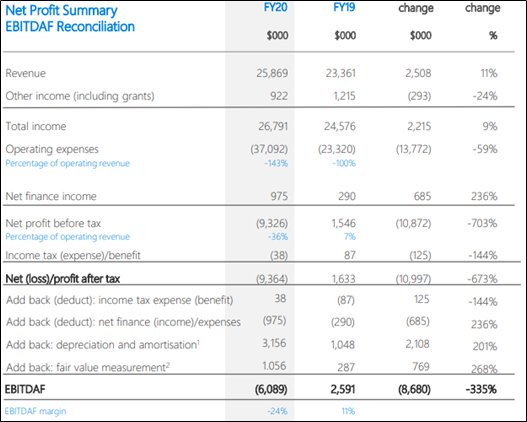Image resolution: width=527 pixels, height=422 pixels.
Task: Select Income tax (expense)/benefit row label
Action: pyautogui.click(x=73, y=256)
